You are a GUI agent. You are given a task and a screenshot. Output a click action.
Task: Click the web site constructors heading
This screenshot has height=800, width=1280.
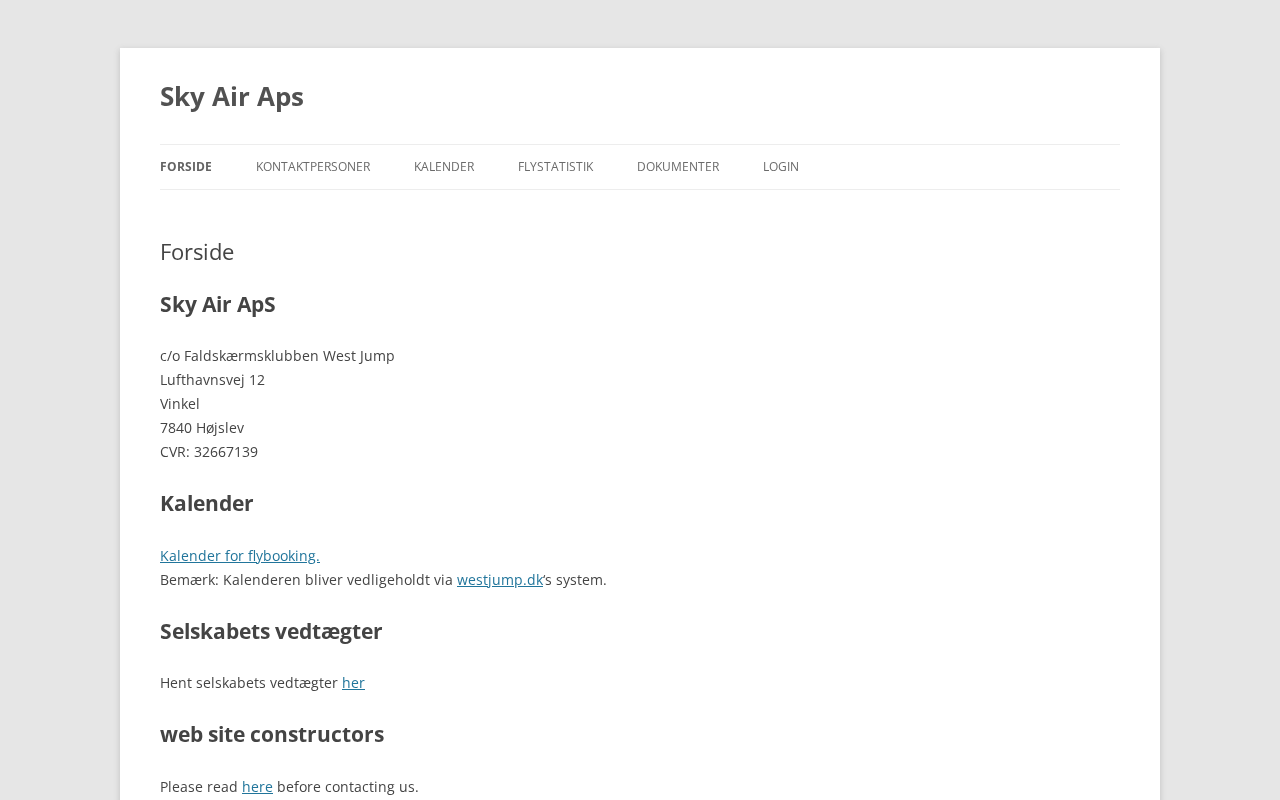pyautogui.click(x=272, y=735)
